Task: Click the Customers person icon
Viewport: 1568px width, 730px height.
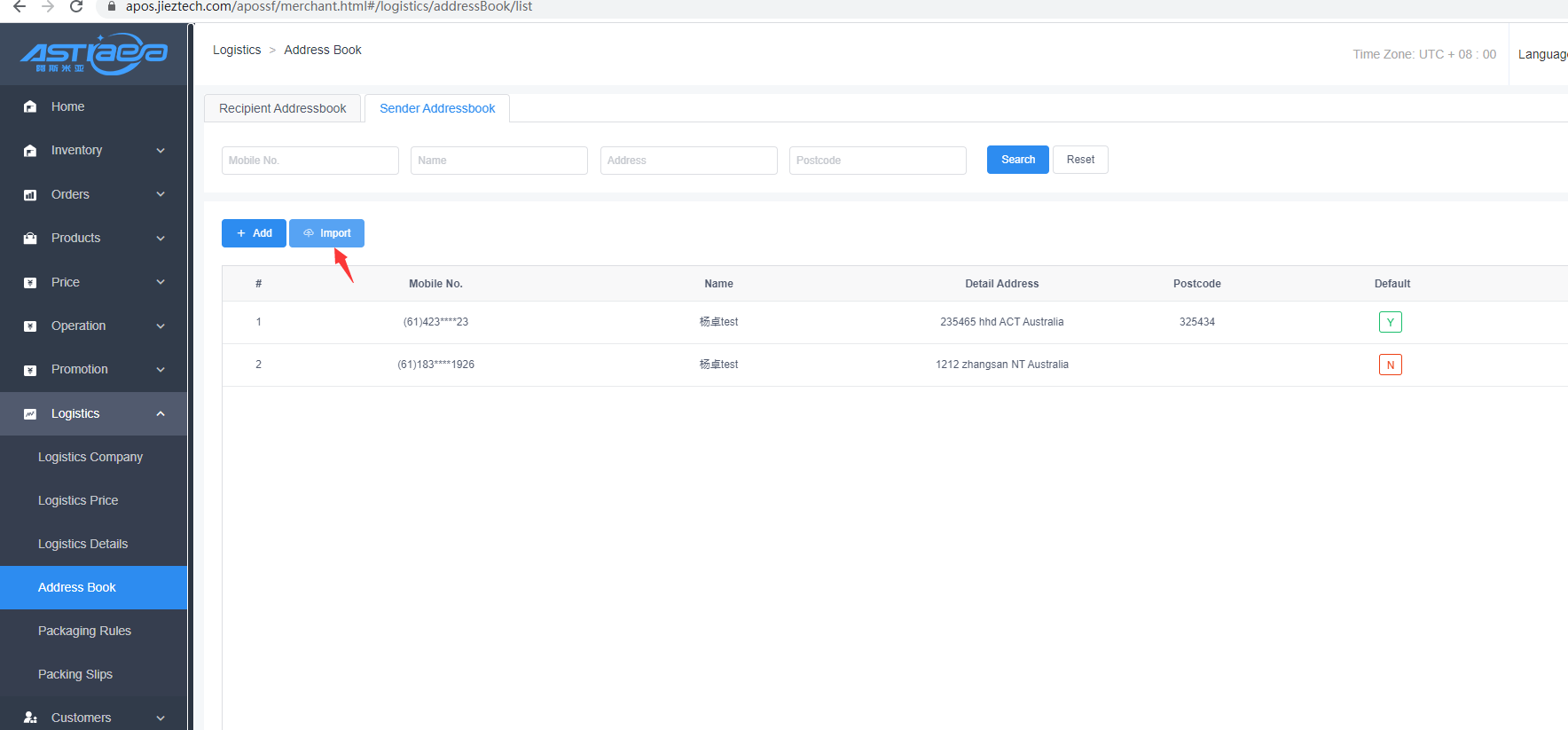Action: pos(30,718)
